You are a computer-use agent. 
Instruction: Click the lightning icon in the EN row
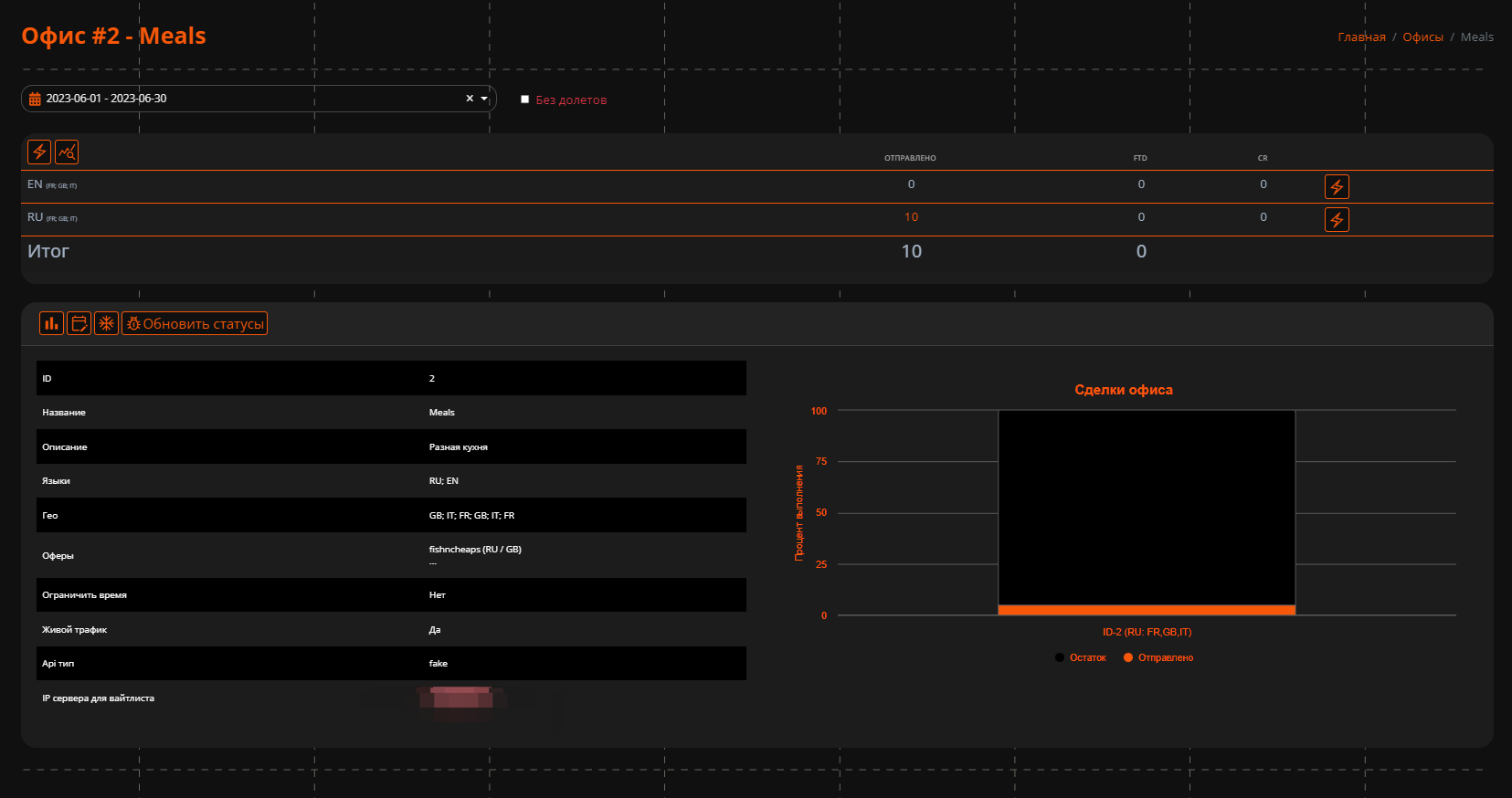tap(1337, 187)
